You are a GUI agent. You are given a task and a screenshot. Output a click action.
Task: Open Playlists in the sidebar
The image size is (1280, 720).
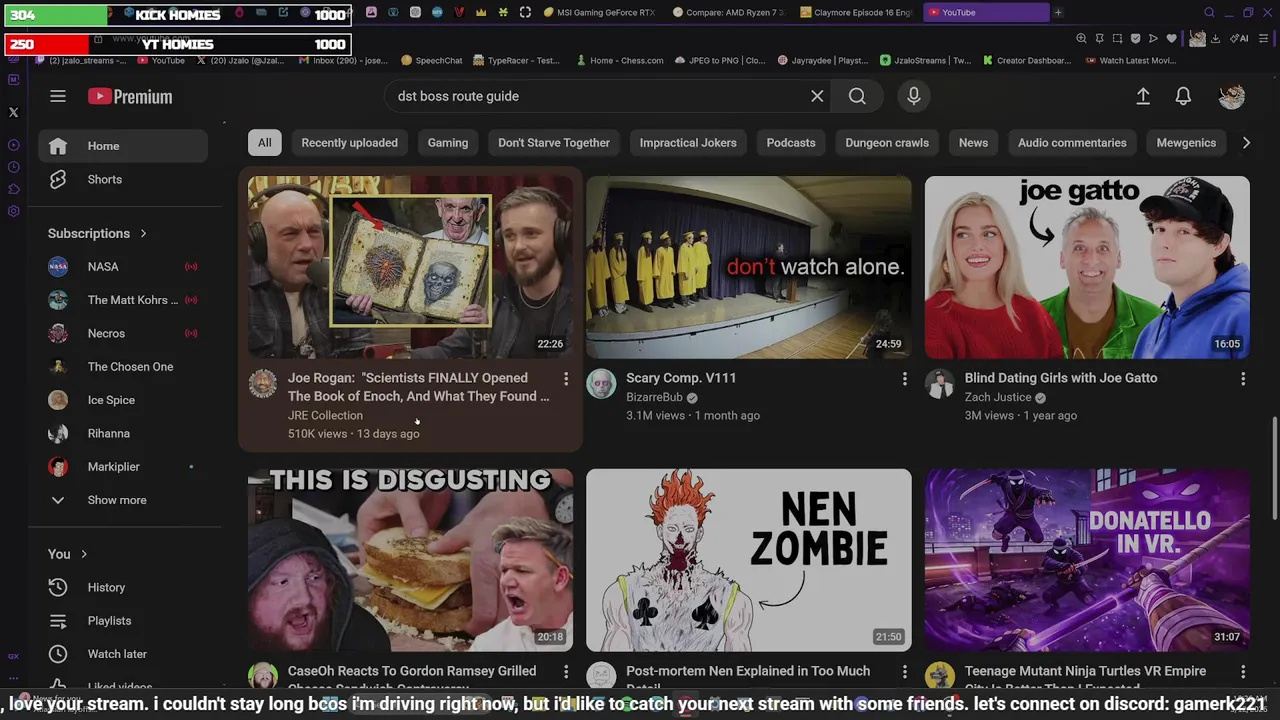(123, 620)
